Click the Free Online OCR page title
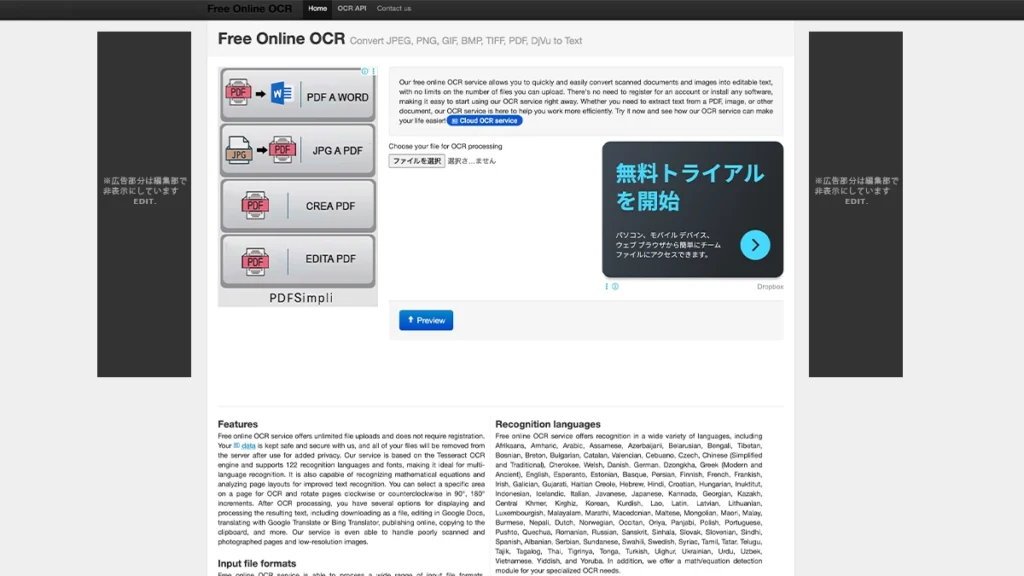The height and width of the screenshot is (576, 1024). (x=281, y=39)
